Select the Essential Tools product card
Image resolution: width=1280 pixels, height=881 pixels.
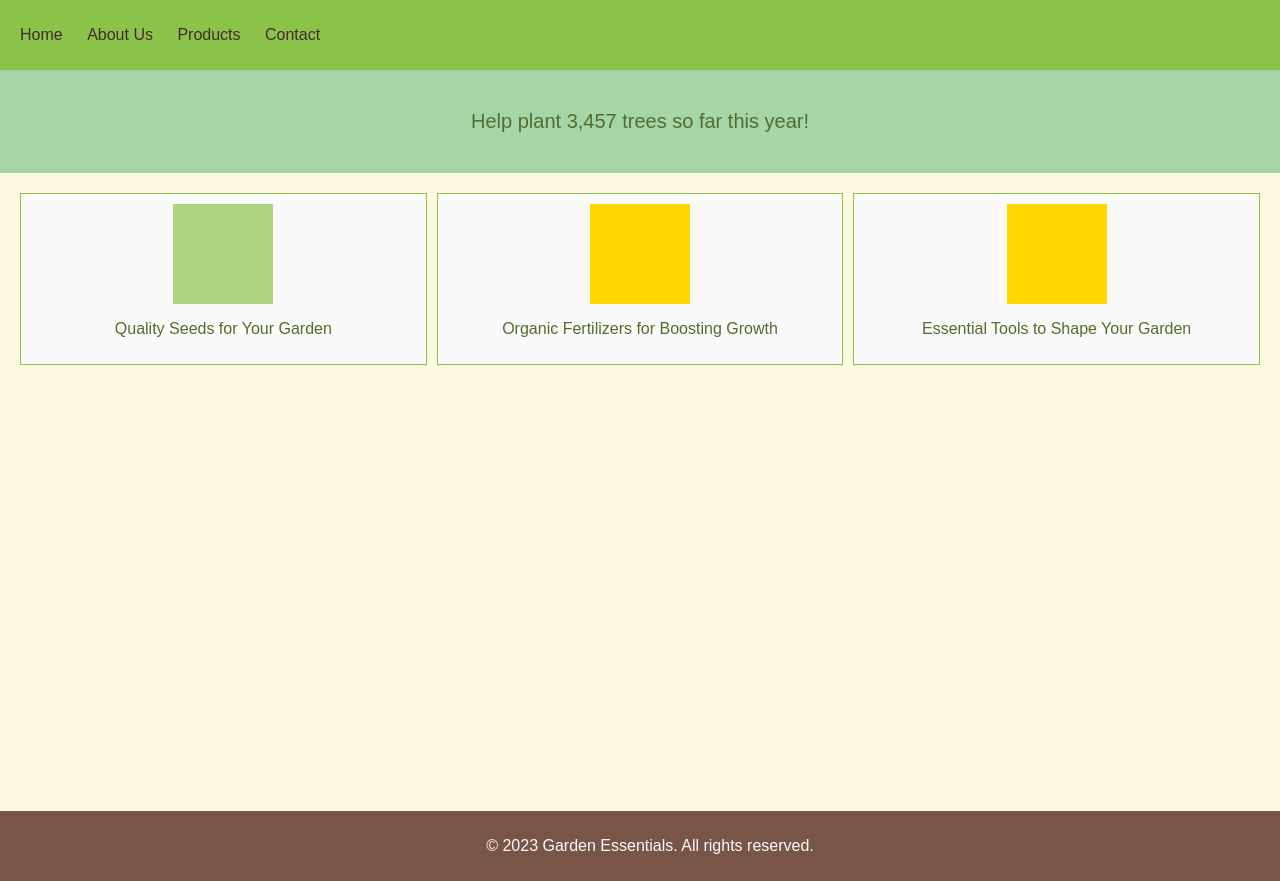point(1056,278)
